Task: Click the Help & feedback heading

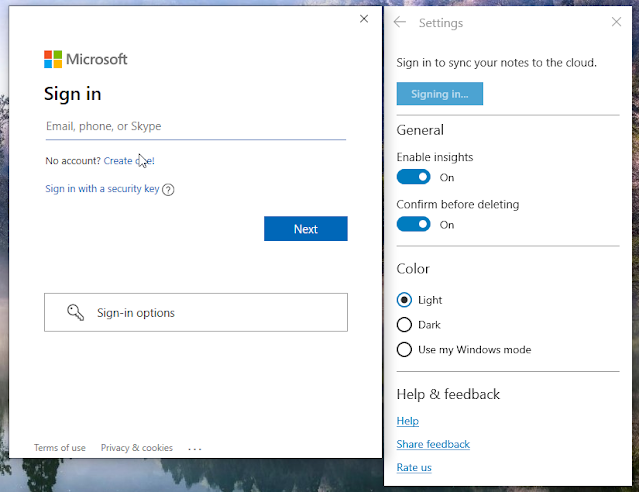Action: [x=448, y=394]
